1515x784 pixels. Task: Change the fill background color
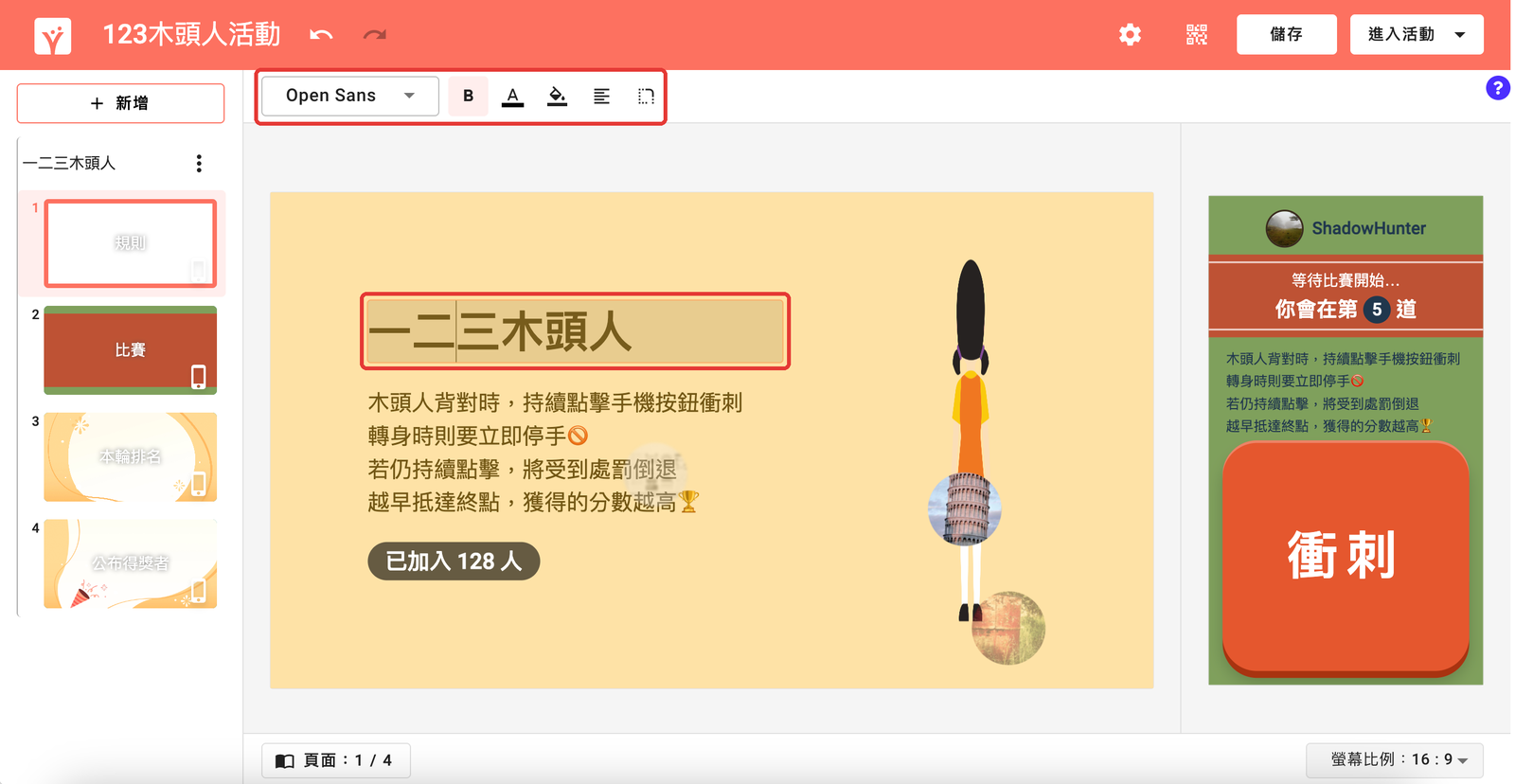pos(557,97)
